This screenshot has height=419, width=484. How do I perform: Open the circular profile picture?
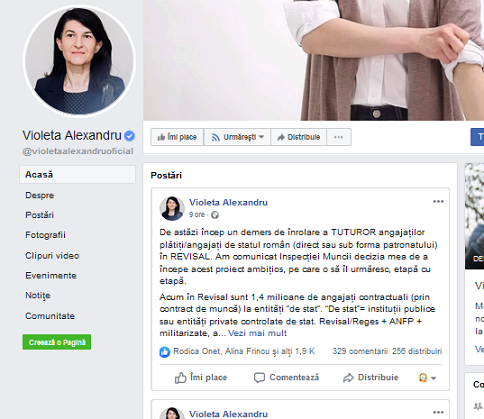79,61
